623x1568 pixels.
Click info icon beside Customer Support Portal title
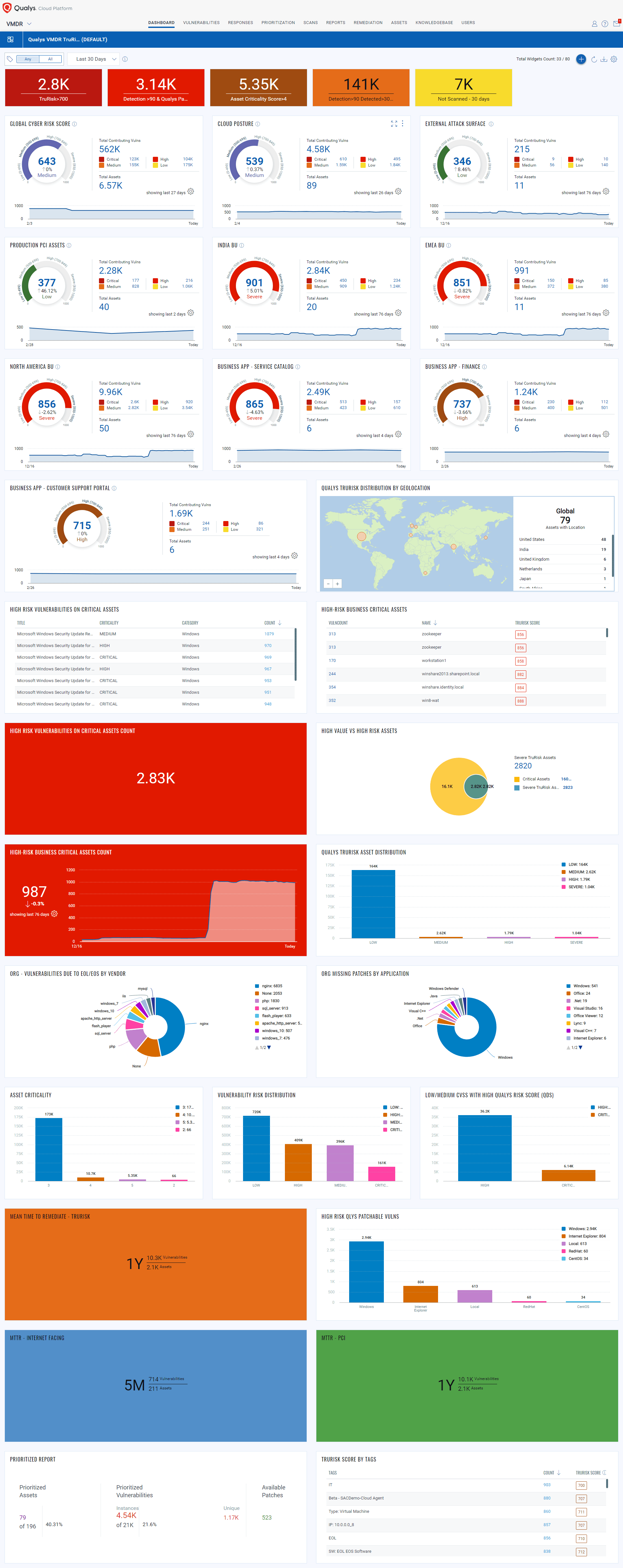point(114,488)
